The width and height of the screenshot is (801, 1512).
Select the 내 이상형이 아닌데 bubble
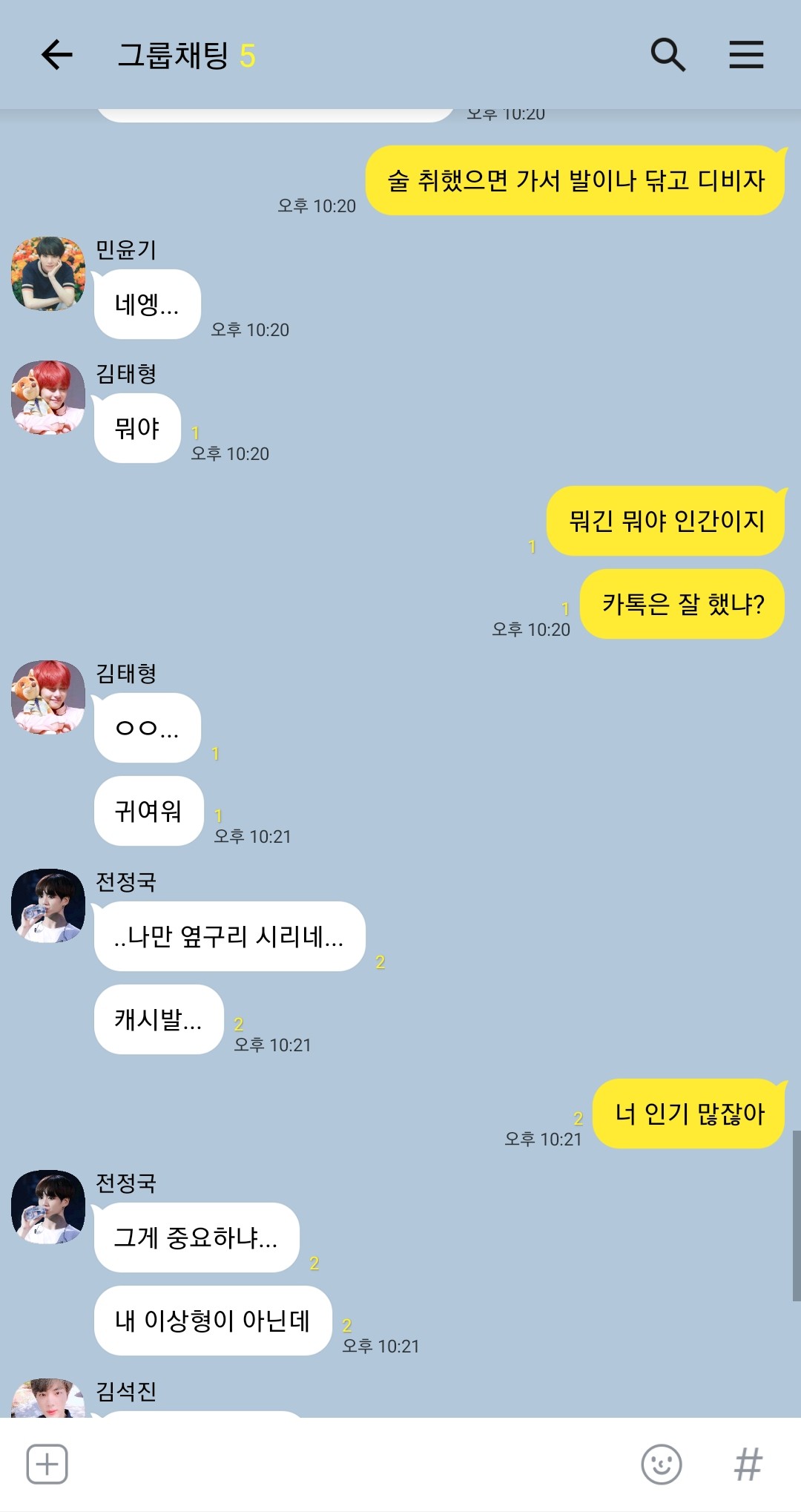click(213, 1321)
